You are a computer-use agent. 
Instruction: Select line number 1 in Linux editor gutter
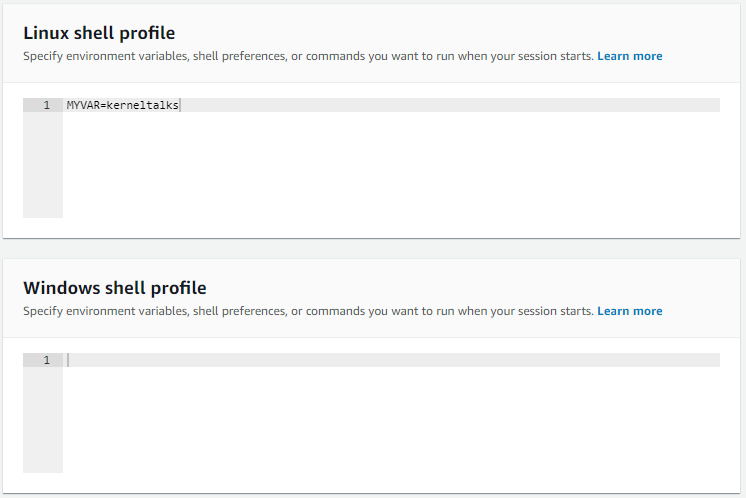coord(47,105)
